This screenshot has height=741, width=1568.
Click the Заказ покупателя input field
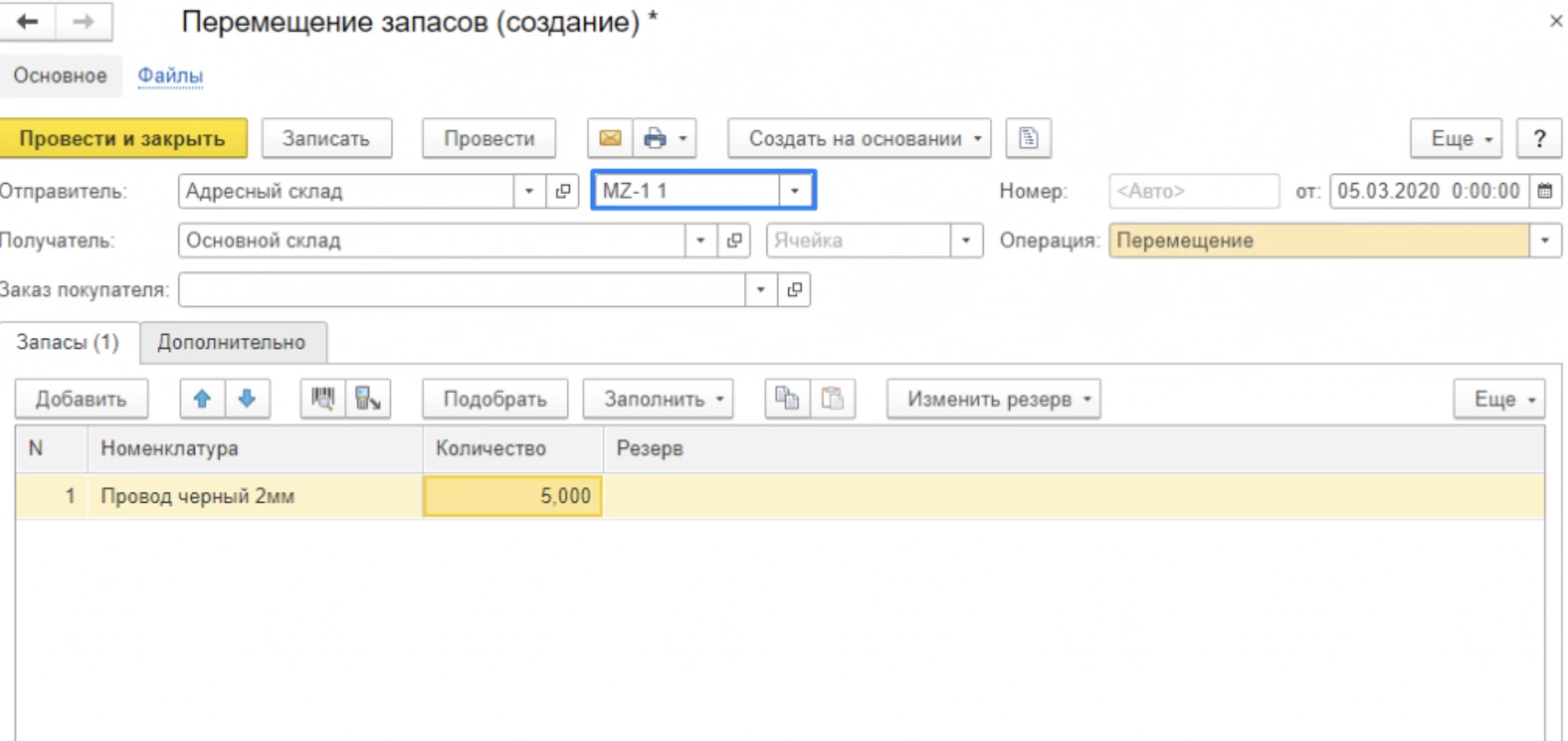click(x=460, y=290)
